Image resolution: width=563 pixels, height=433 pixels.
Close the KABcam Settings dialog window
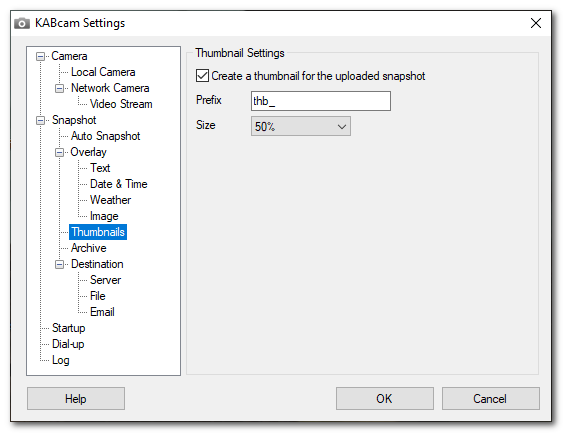536,23
